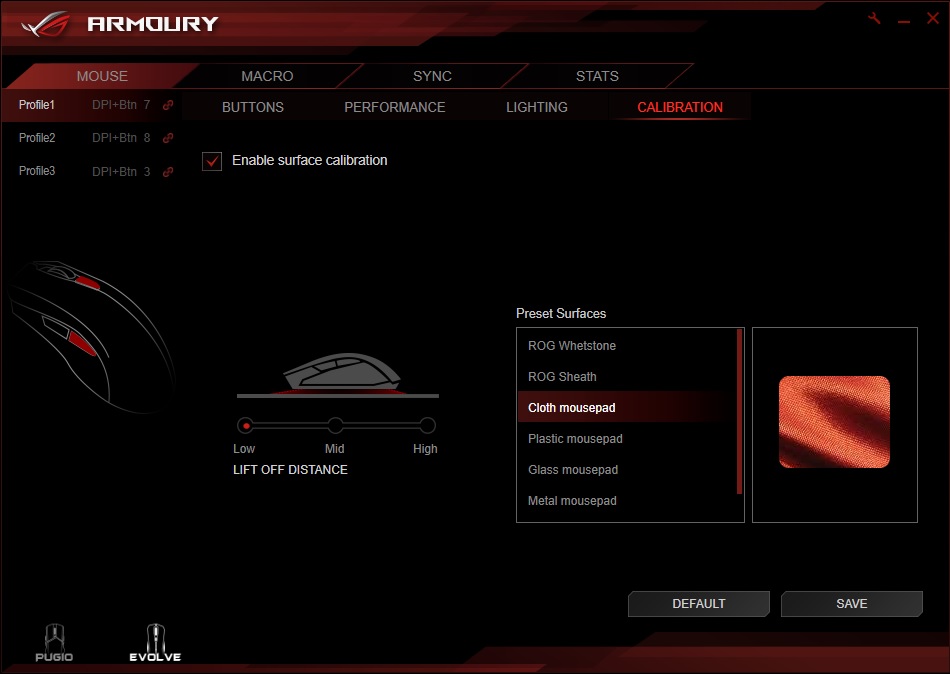Click the link icon beside Profile3
The height and width of the screenshot is (674, 950).
[x=168, y=172]
